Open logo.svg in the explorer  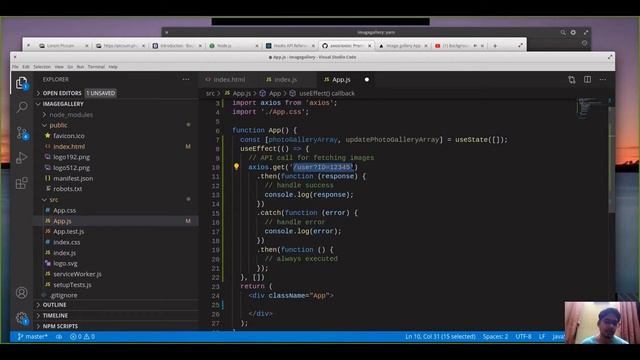[65, 263]
